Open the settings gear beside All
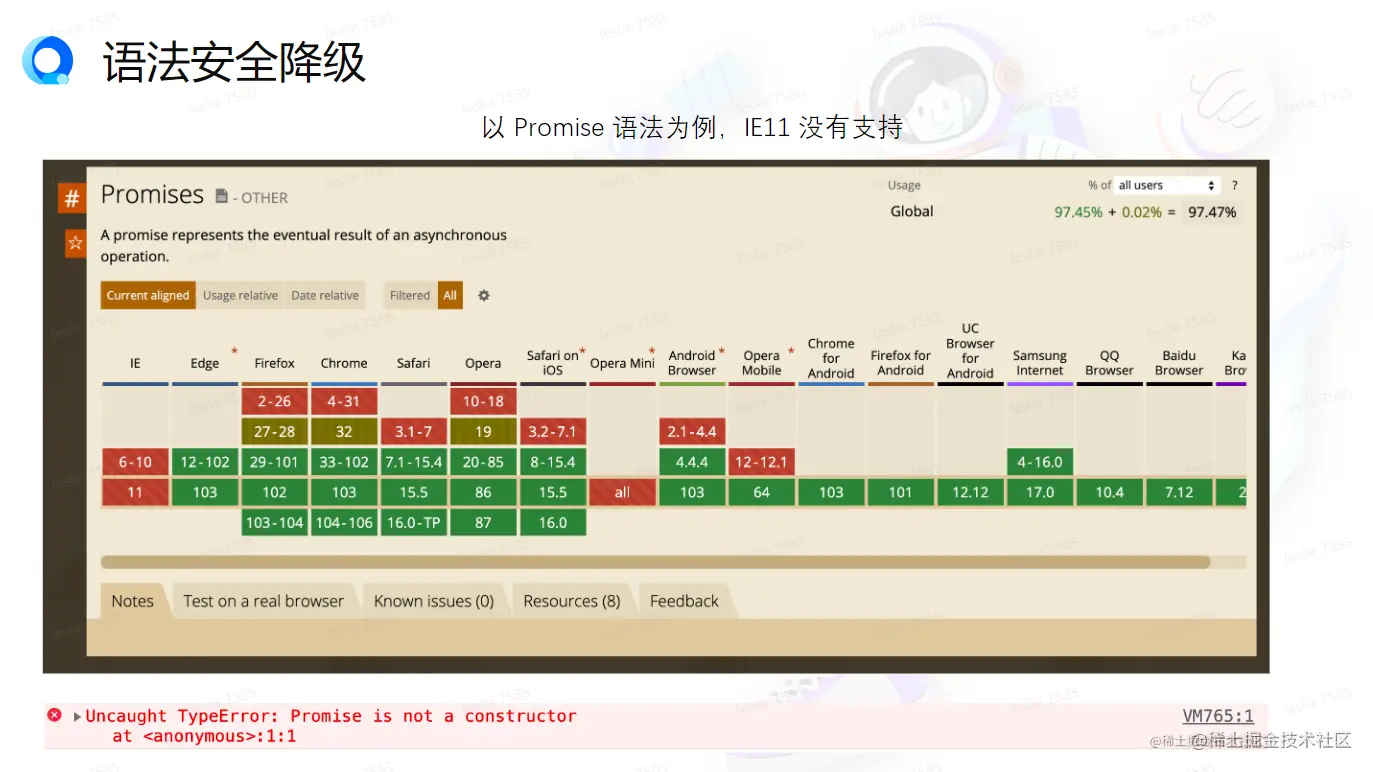Screen dimensions: 1373x772 [484, 295]
